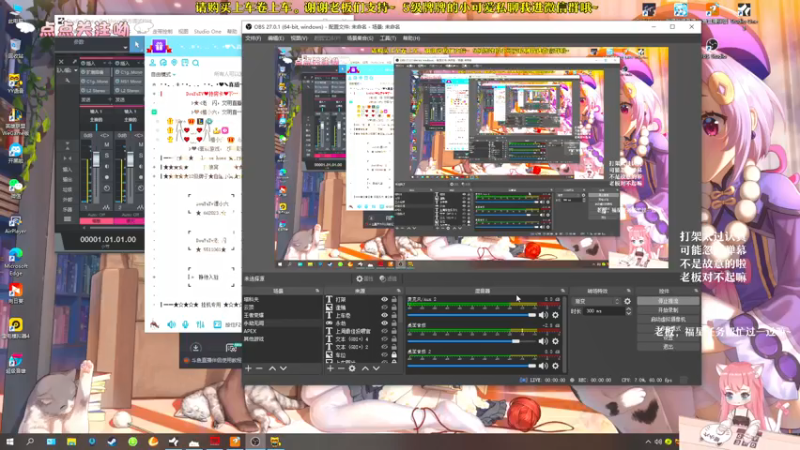This screenshot has height=450, width=800.
Task: Click the 启动虚拟摄像机 virtual camera button
Action: pyautogui.click(x=668, y=319)
